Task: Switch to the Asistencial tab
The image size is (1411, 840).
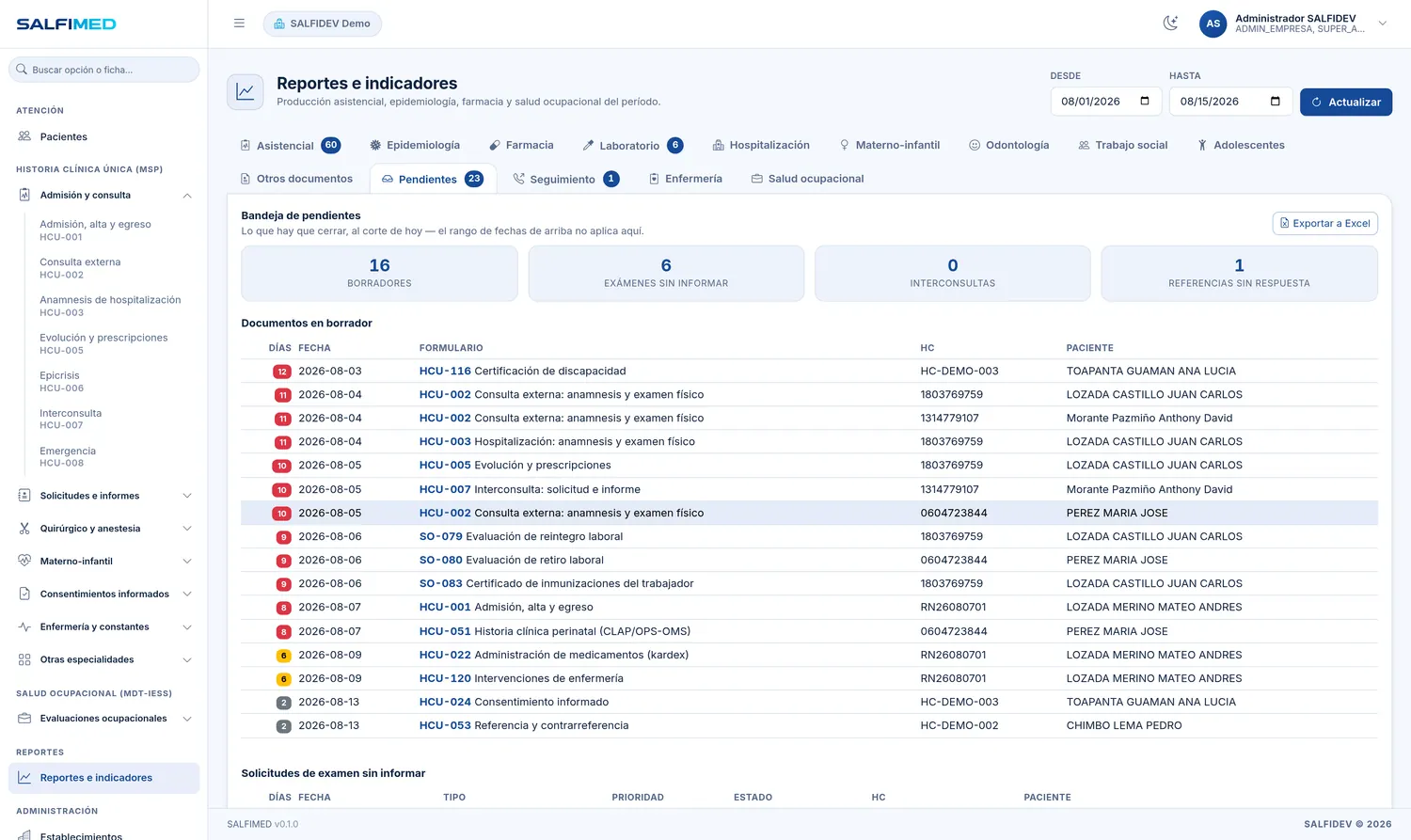Action: tap(291, 145)
